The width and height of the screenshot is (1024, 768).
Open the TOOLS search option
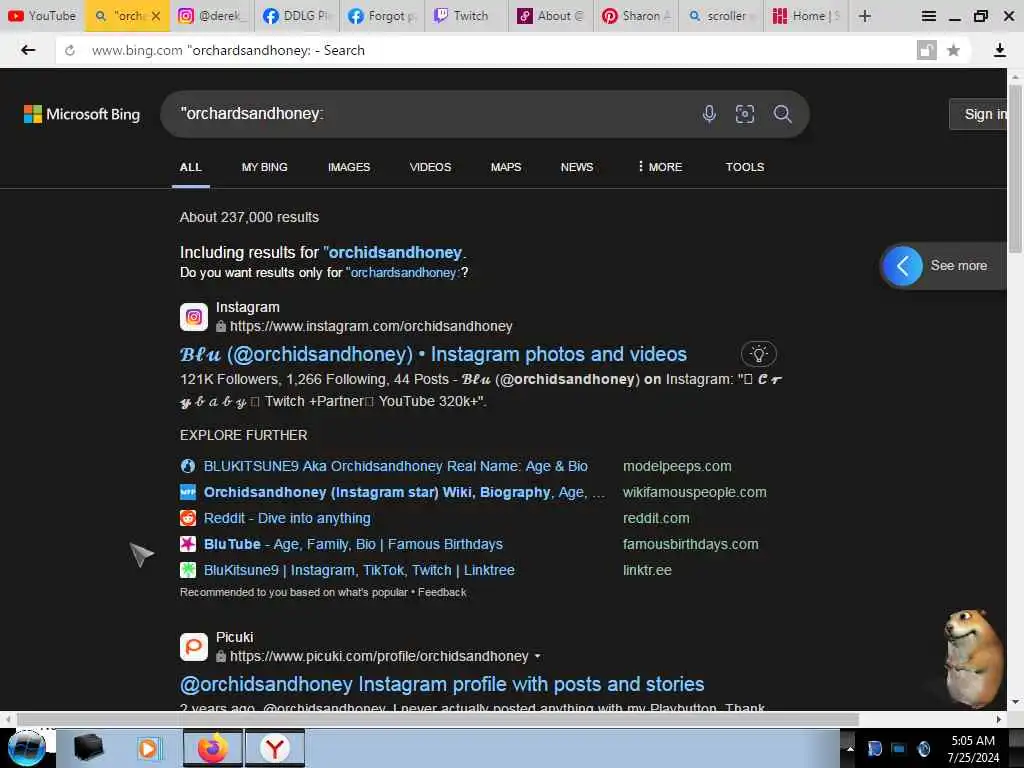[x=744, y=167]
